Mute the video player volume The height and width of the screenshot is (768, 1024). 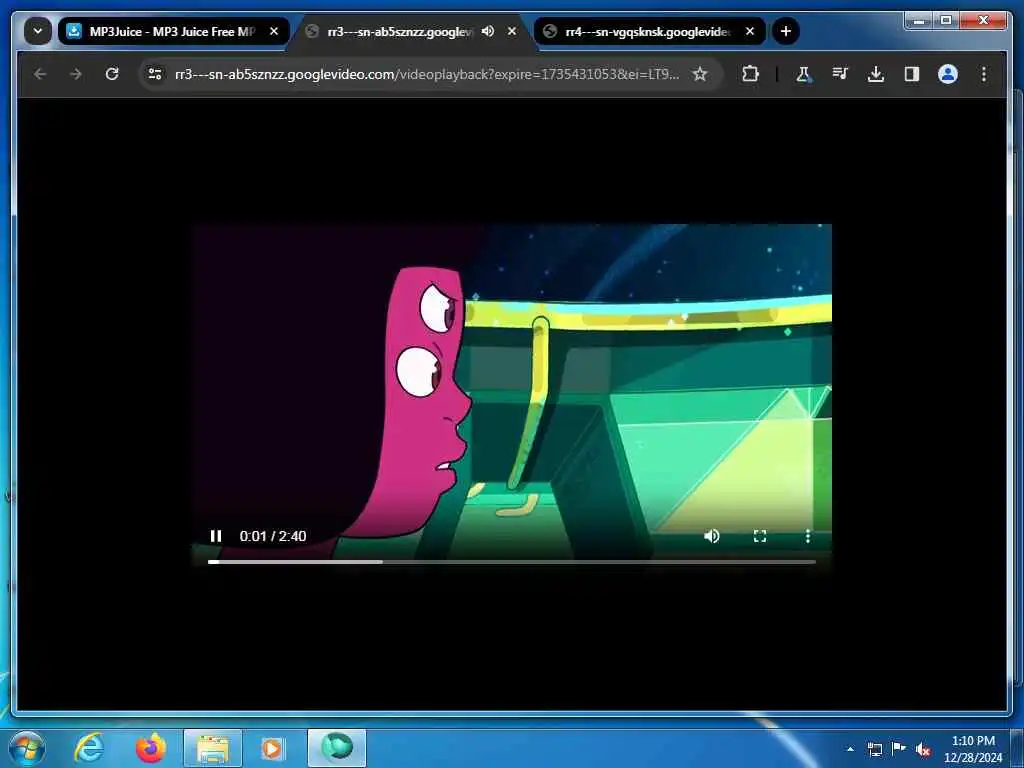[712, 536]
